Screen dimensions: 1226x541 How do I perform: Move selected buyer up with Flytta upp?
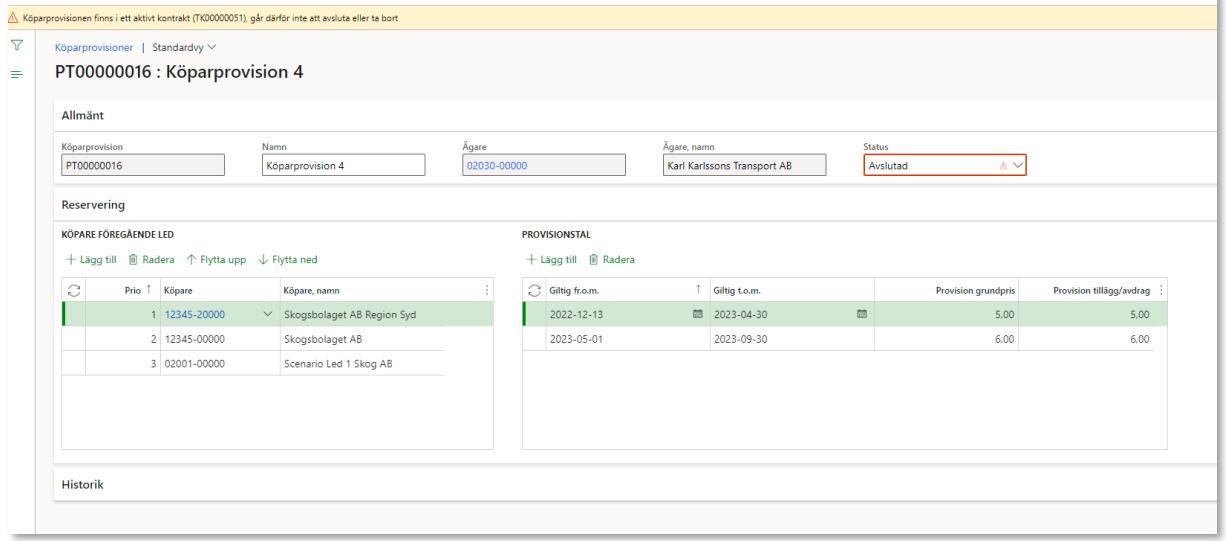click(x=216, y=260)
